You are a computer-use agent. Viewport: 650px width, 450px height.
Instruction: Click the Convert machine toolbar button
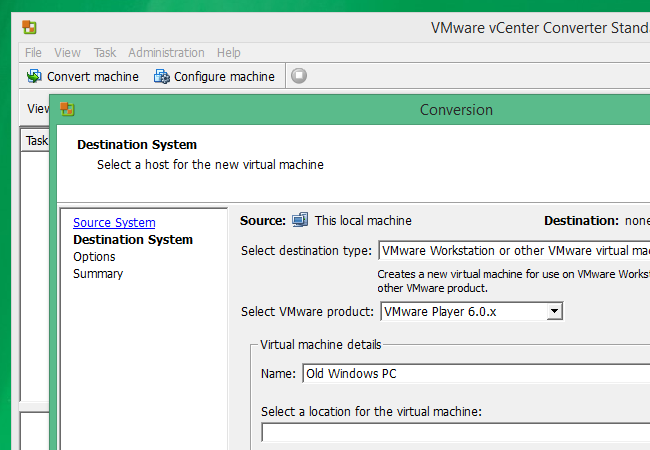pyautogui.click(x=82, y=76)
